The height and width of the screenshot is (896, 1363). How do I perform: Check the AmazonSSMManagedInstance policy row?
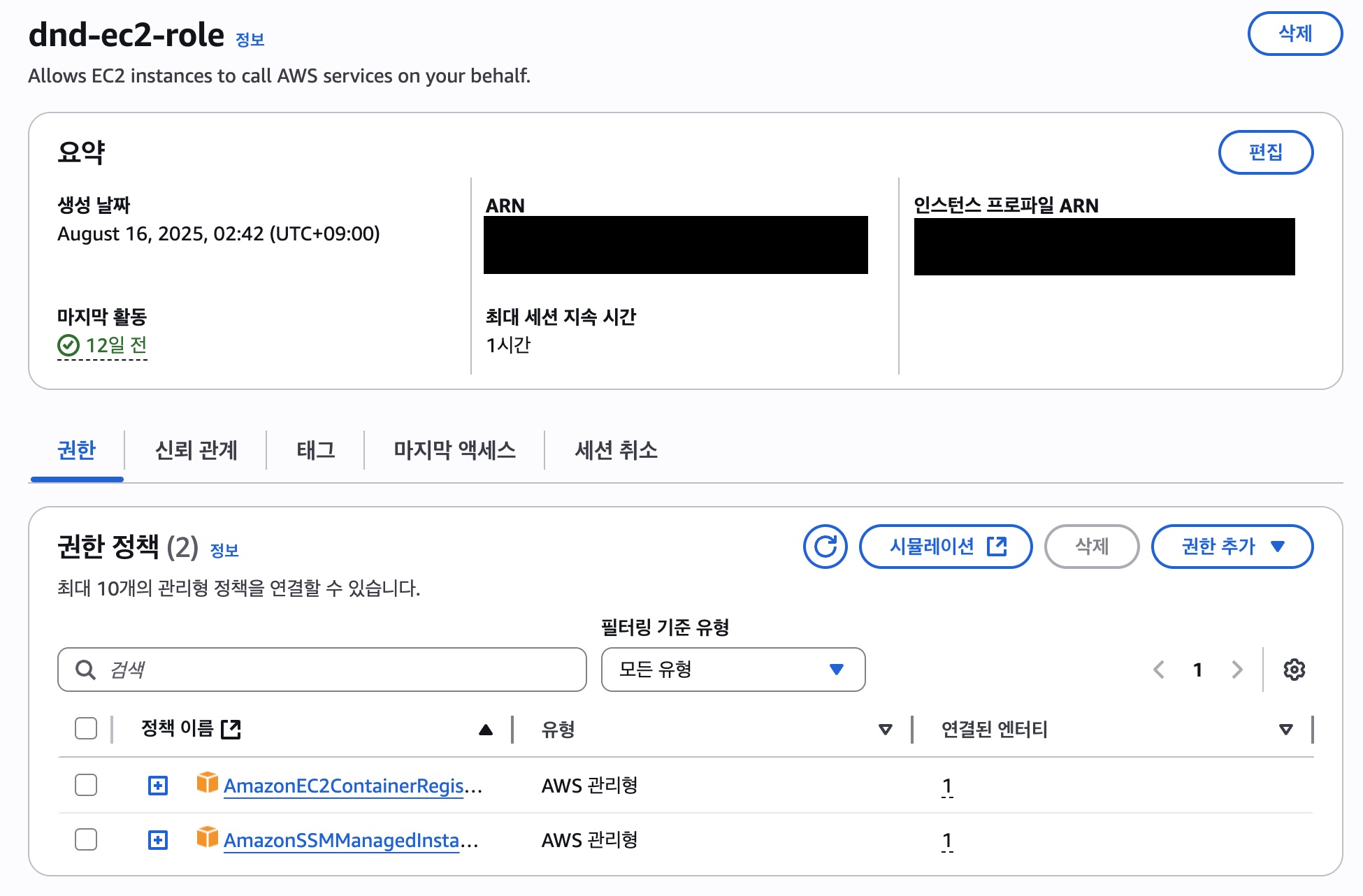point(86,839)
